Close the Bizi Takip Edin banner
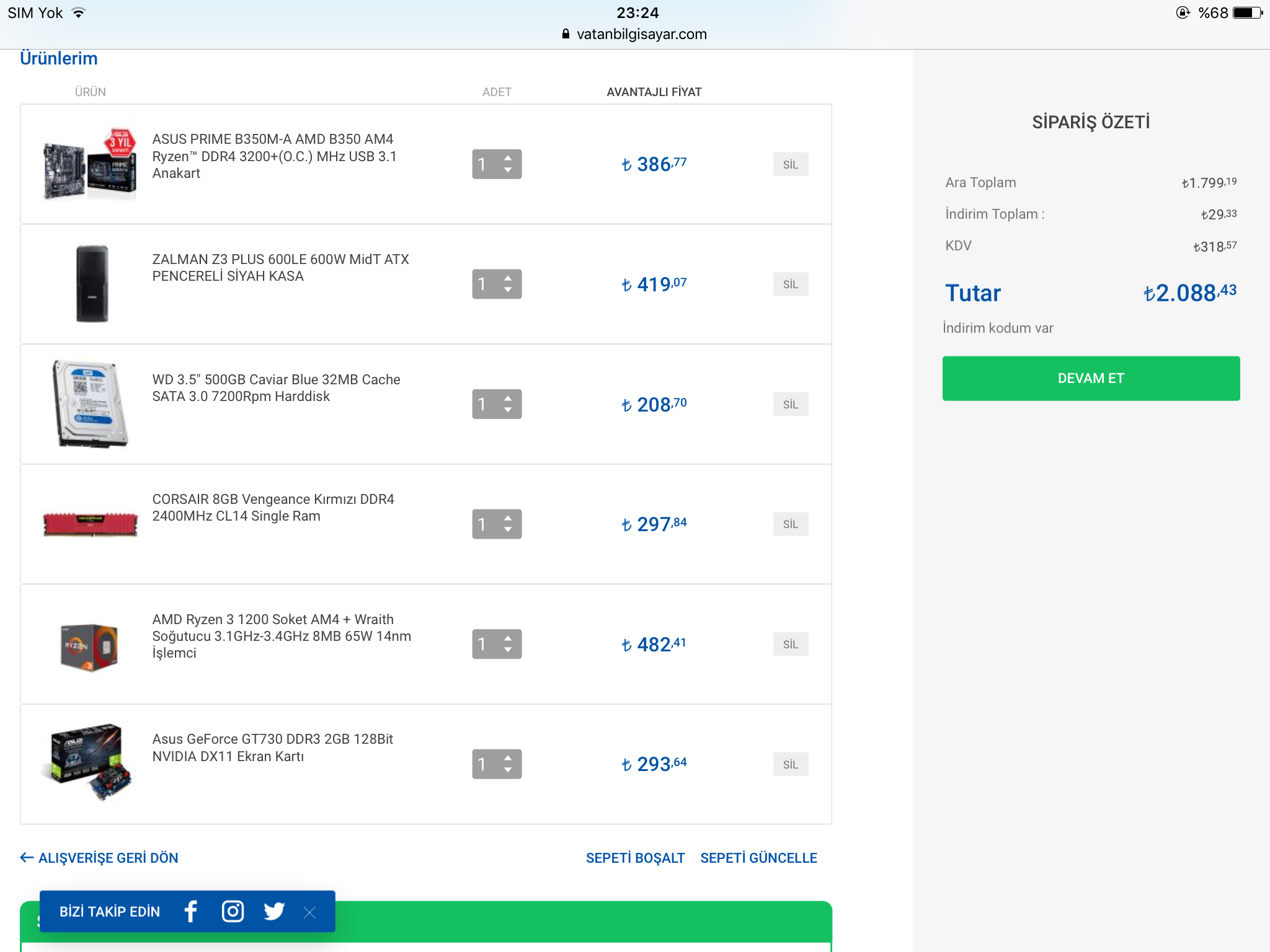Image resolution: width=1270 pixels, height=952 pixels. coord(309,912)
